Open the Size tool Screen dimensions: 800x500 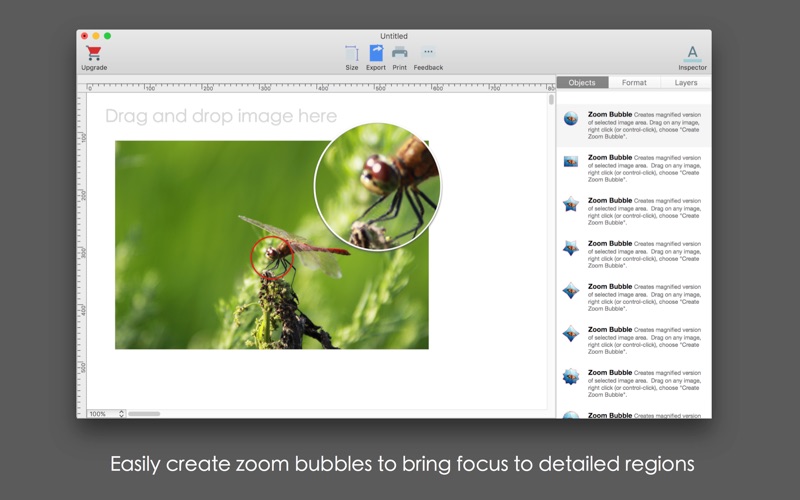[x=352, y=53]
